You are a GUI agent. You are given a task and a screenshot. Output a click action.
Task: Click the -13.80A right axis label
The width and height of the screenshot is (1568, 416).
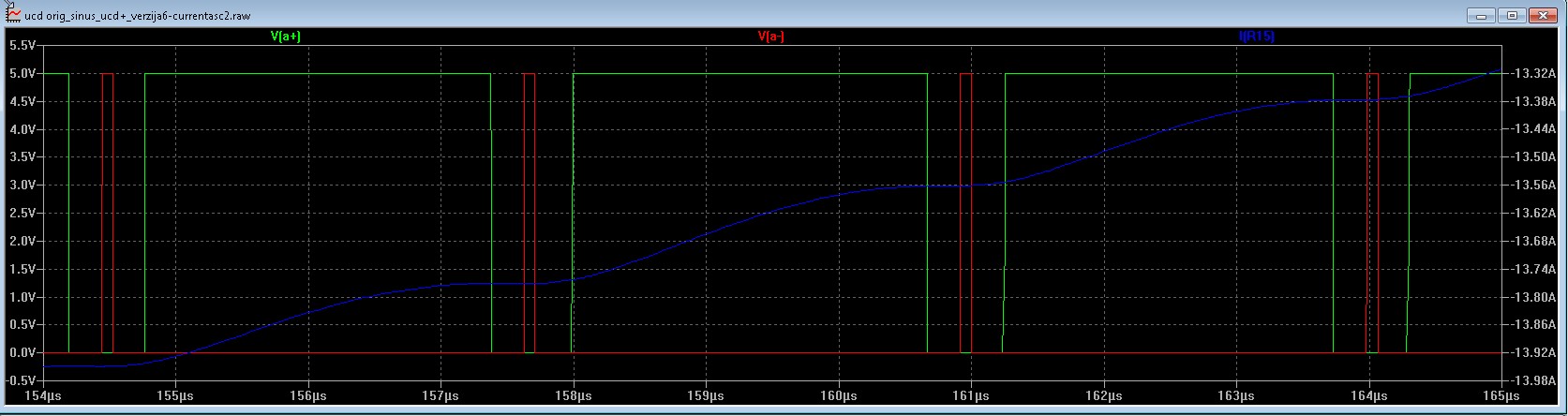pos(1531,297)
